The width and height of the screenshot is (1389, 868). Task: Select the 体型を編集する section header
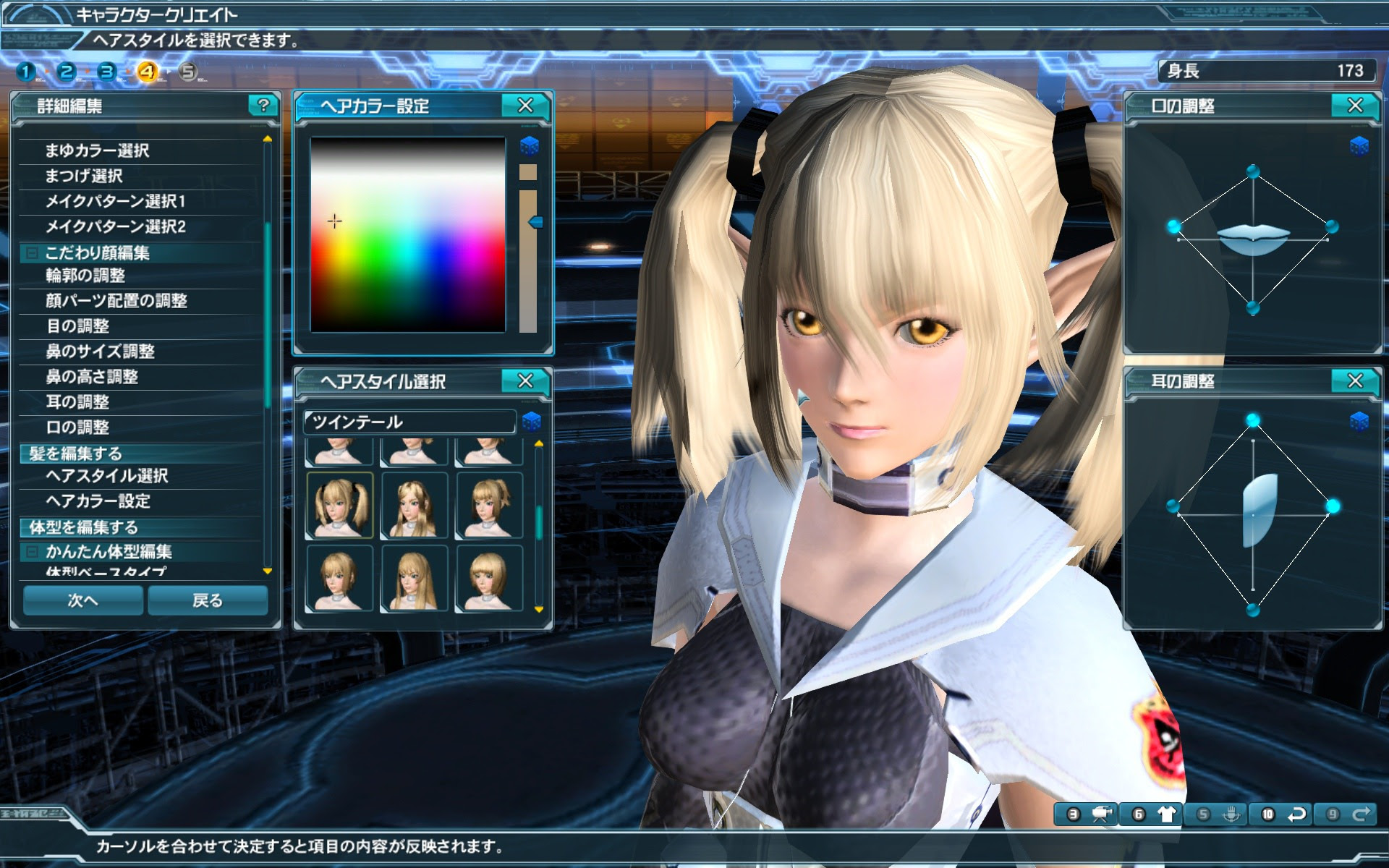(x=140, y=527)
